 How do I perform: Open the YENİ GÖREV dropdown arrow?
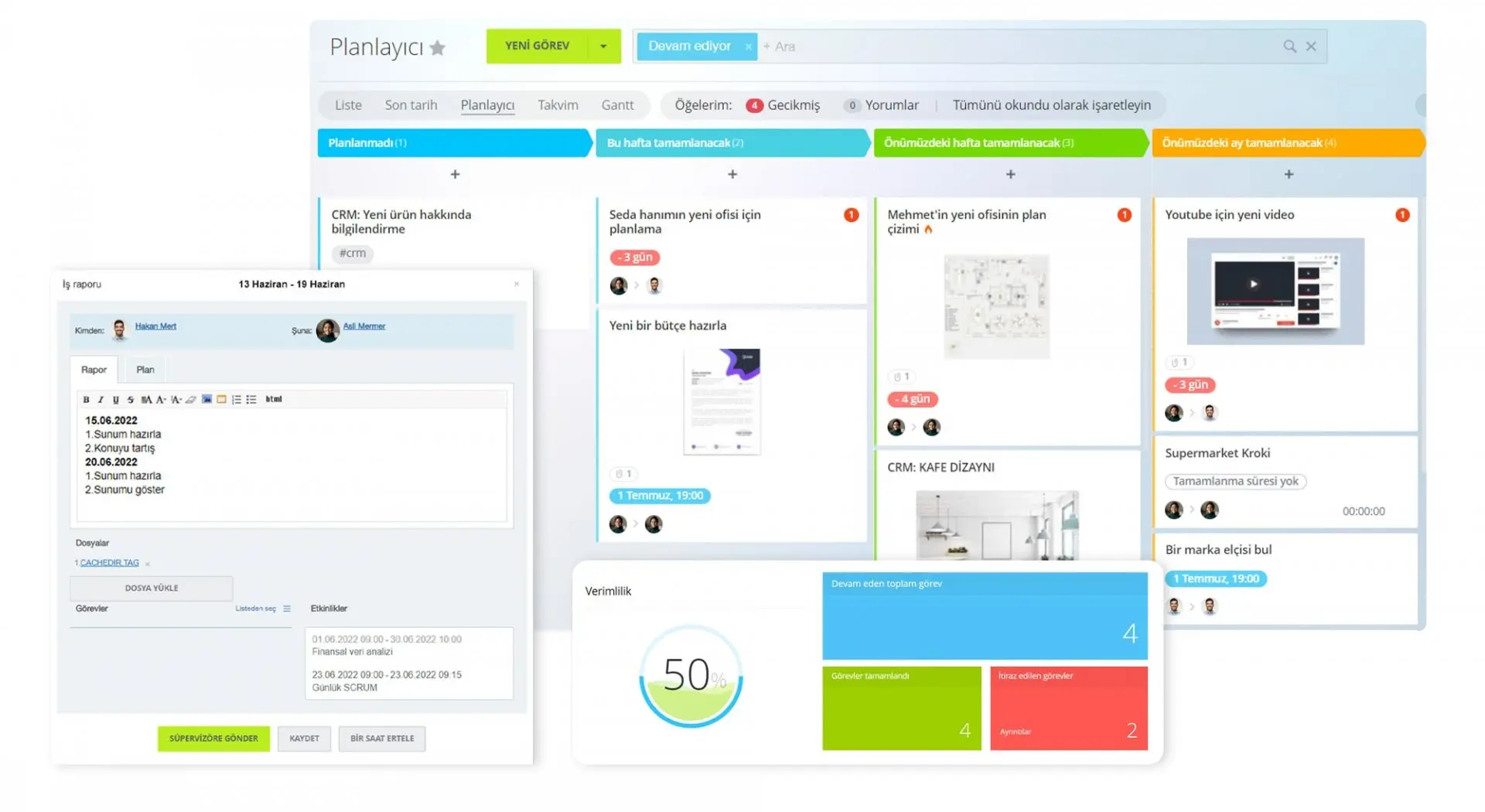603,46
